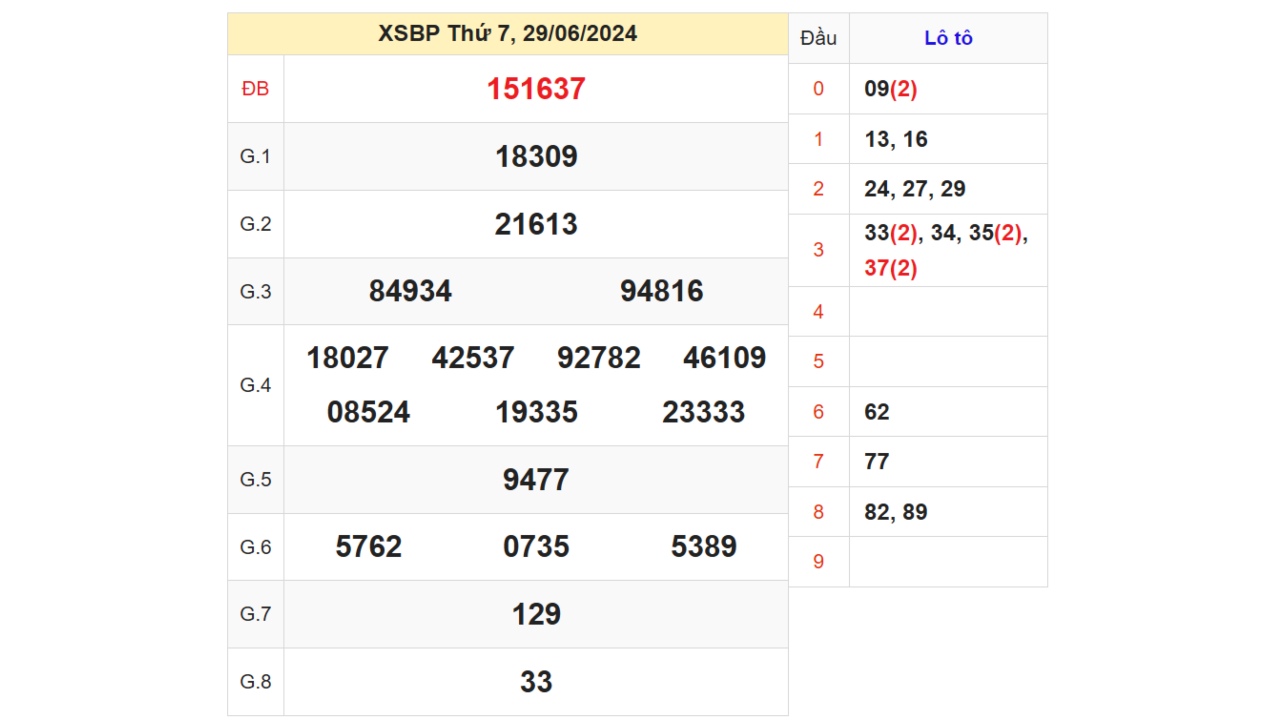Select head digit 5 in Đầu column
The image size is (1280, 720).
[818, 361]
